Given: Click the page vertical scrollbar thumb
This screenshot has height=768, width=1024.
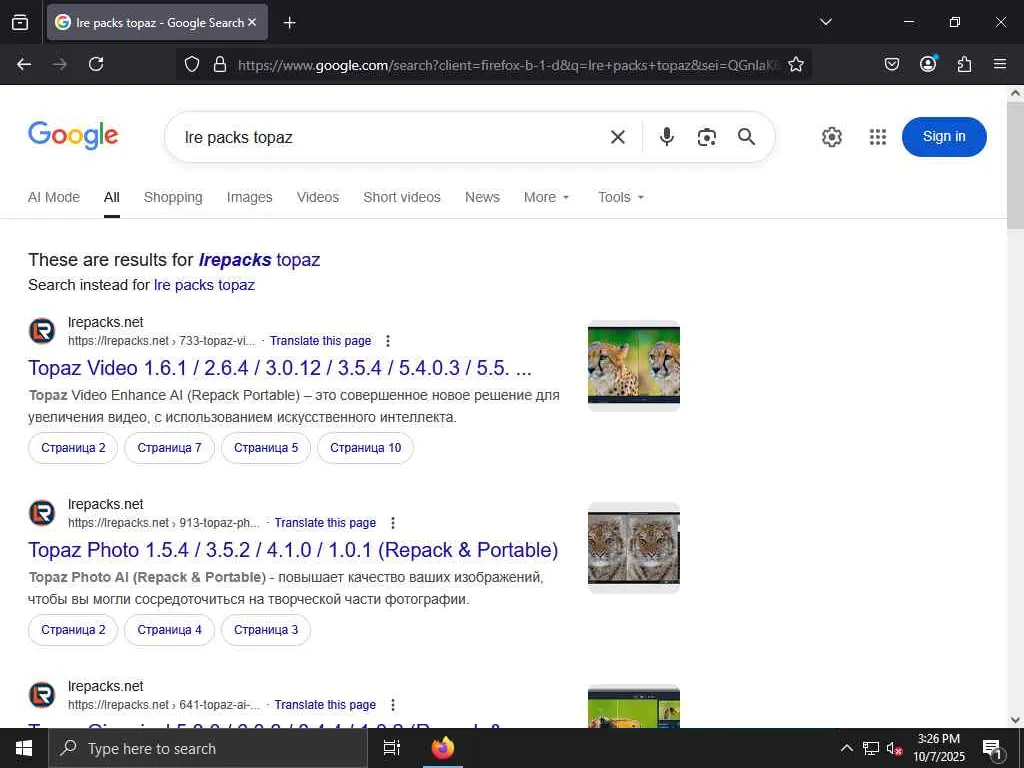Looking at the screenshot, I should pos(1016,165).
